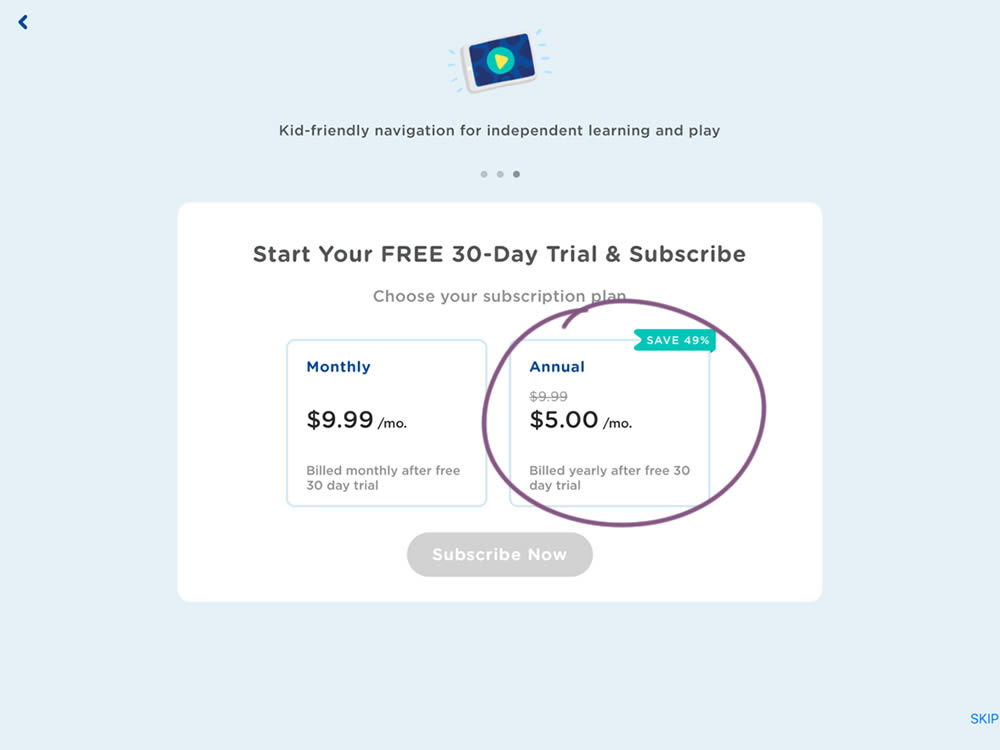Click the SAVE 49% ribbon badge
This screenshot has width=1000, height=750.
[677, 340]
